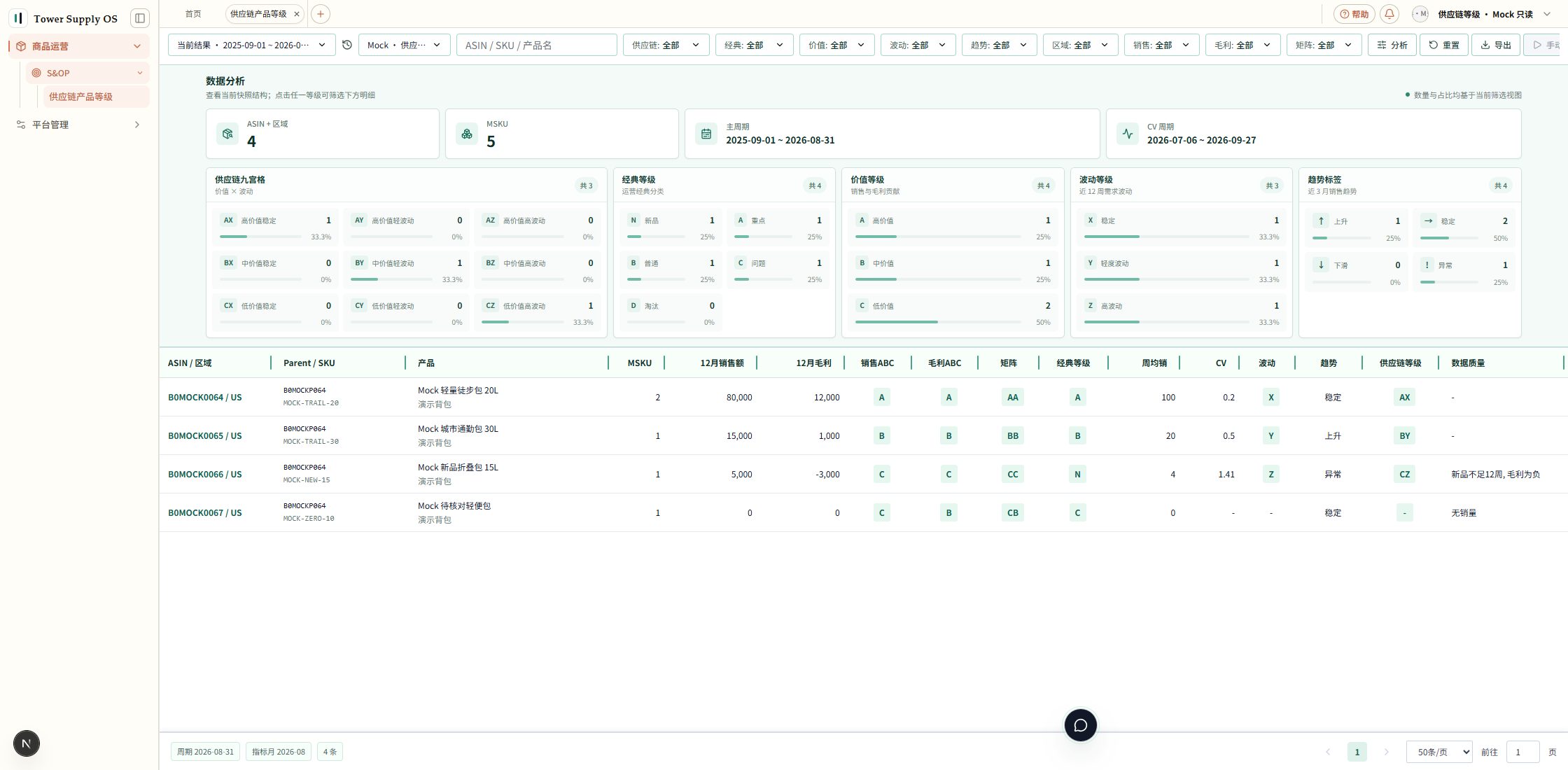Viewport: 1568px width, 770px height.
Task: Open B0MOCK0064 / US link
Action: click(204, 397)
